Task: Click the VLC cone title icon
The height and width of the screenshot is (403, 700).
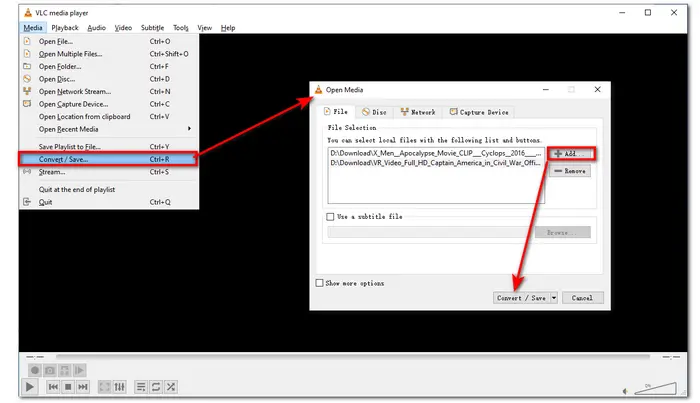Action: tap(28, 12)
